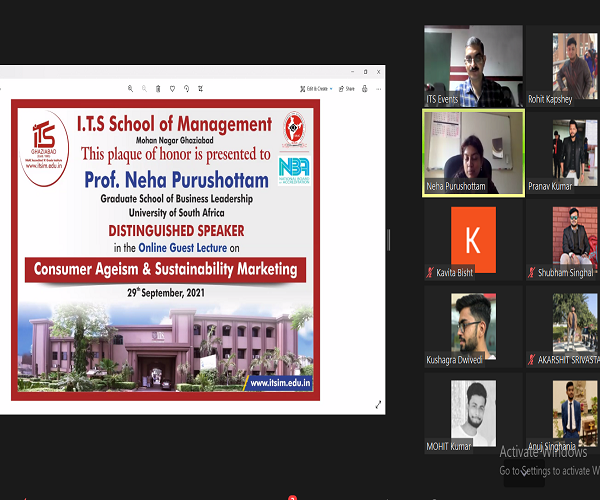
Task: Click AKARSHIT SRIVASTAVA muted microphone icon
Action: [x=532, y=359]
